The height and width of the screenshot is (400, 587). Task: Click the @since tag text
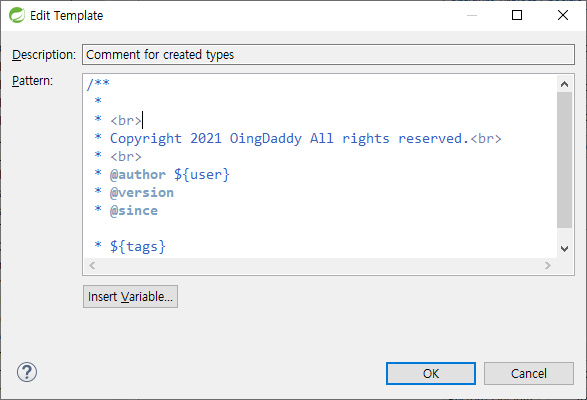coord(134,210)
